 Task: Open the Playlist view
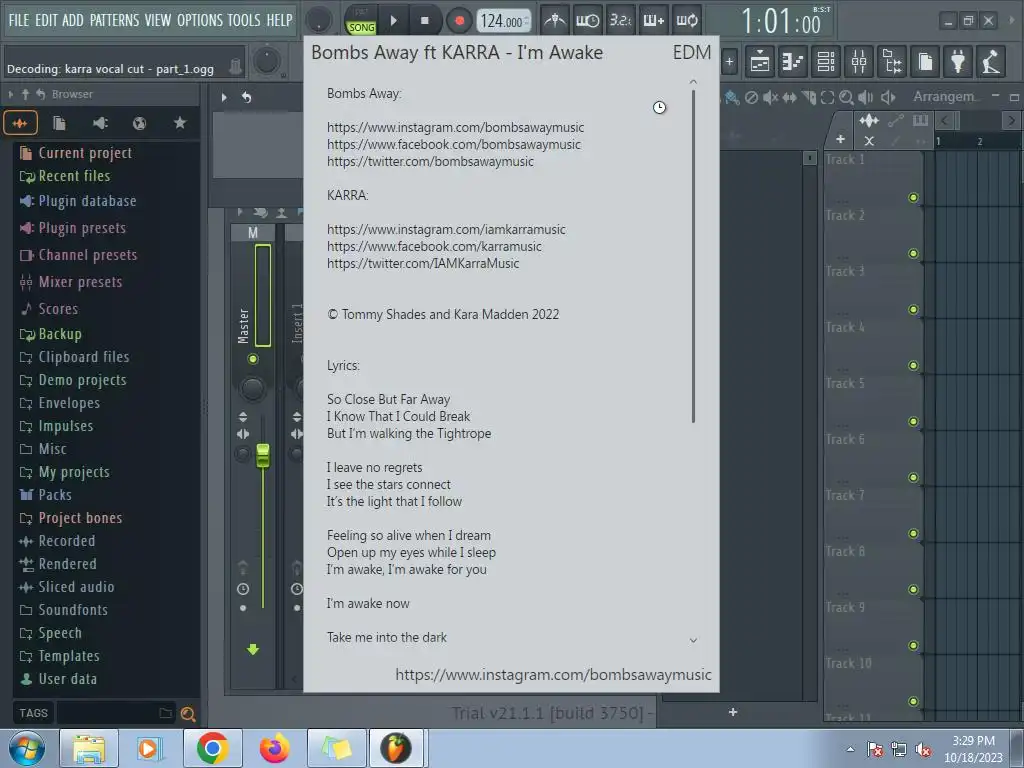pyautogui.click(x=760, y=62)
